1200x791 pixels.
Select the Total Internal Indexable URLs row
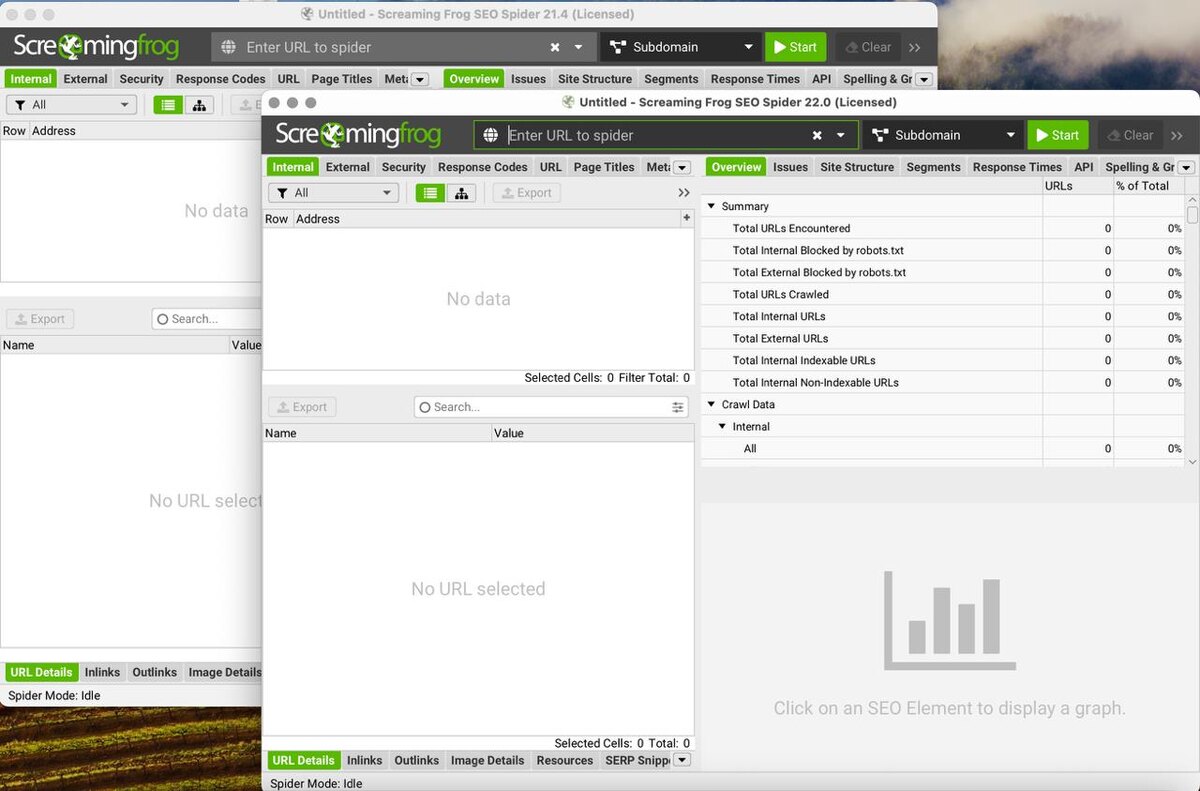click(943, 360)
